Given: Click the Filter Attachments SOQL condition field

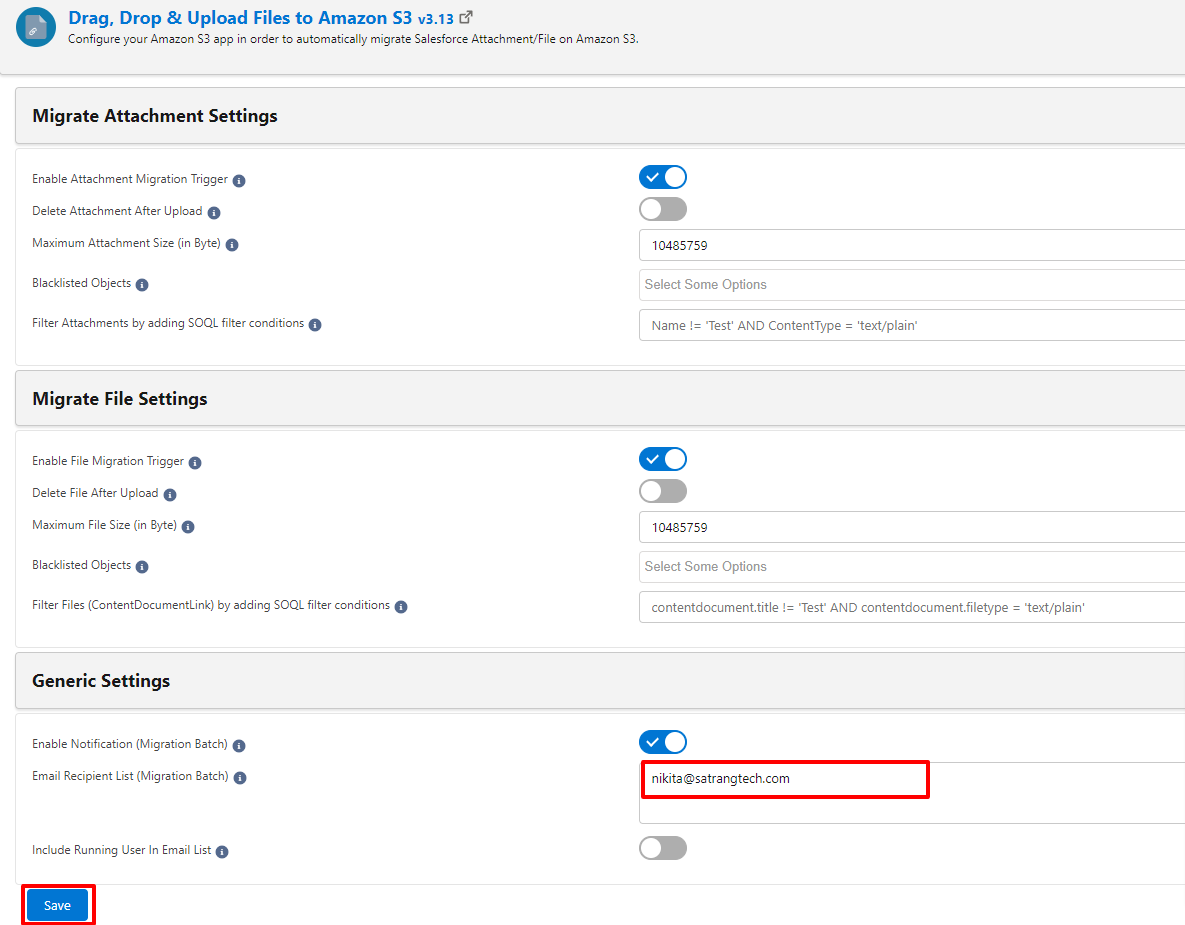Looking at the screenshot, I should click(911, 325).
